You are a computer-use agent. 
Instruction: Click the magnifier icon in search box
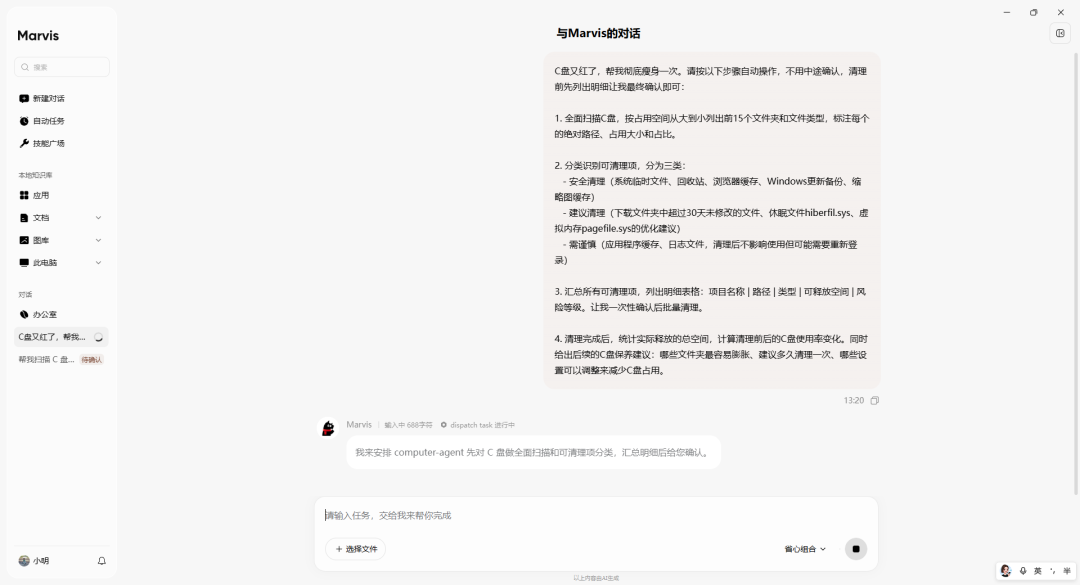pos(25,67)
